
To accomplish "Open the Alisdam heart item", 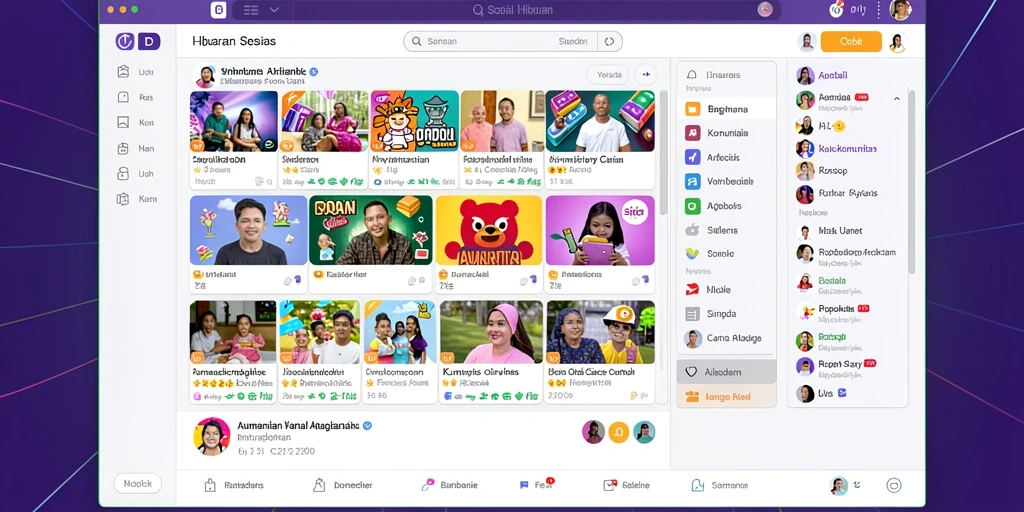I will (x=726, y=372).
